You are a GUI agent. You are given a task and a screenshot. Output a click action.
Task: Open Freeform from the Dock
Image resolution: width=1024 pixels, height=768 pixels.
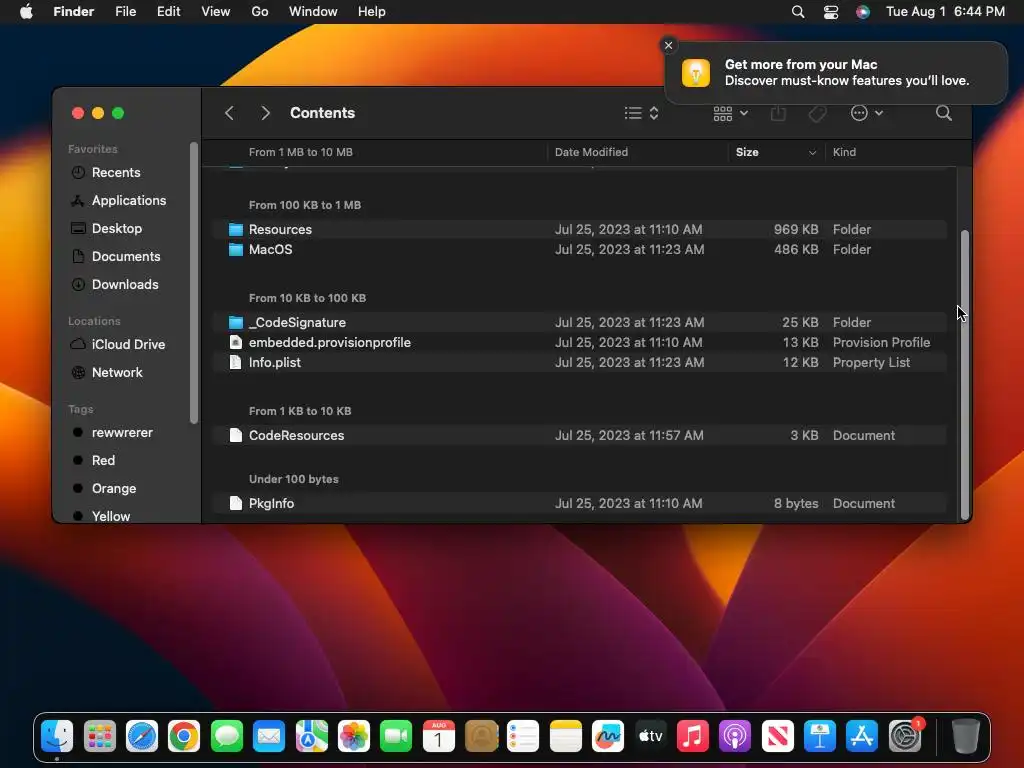coord(607,737)
